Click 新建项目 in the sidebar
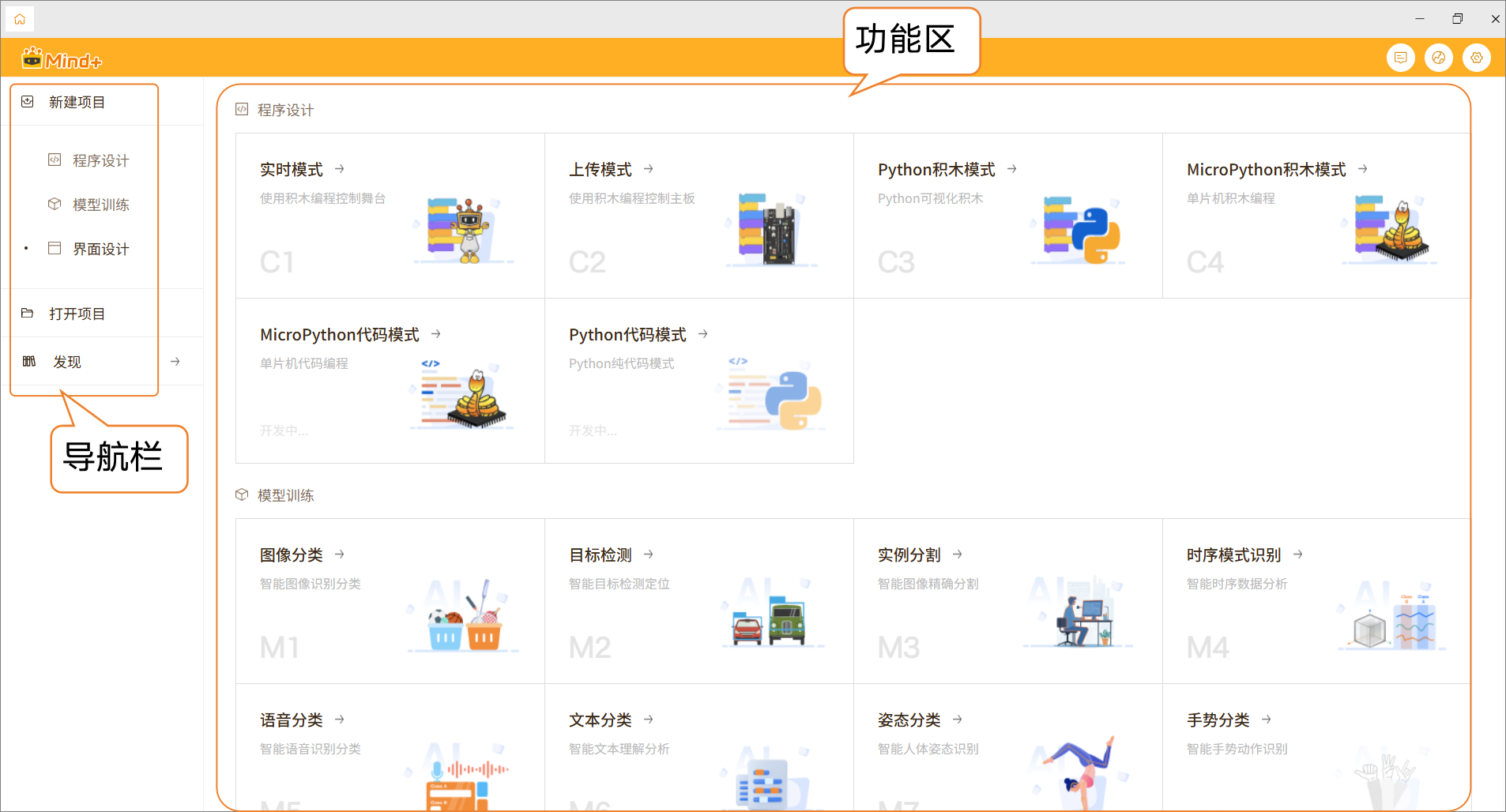Image resolution: width=1506 pixels, height=812 pixels. pos(77,102)
